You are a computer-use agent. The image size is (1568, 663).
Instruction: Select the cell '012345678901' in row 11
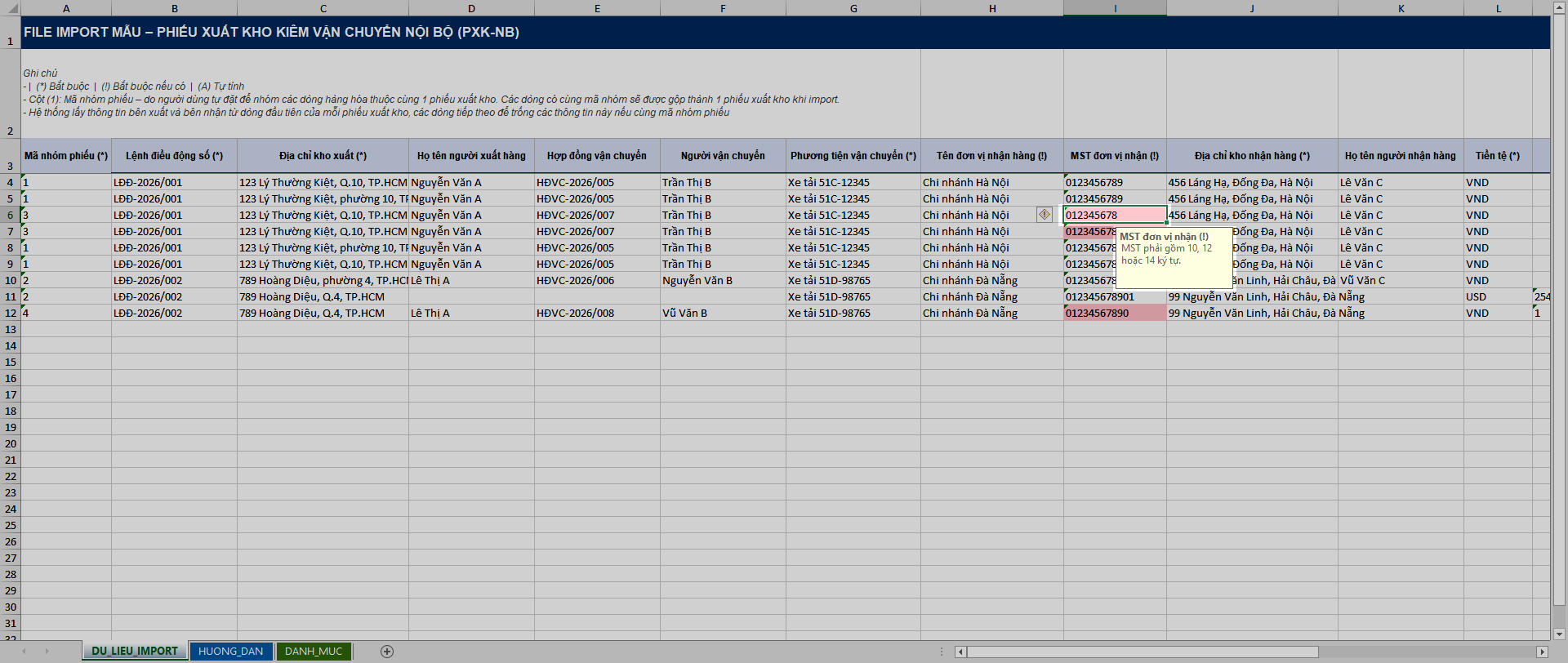coord(1115,296)
